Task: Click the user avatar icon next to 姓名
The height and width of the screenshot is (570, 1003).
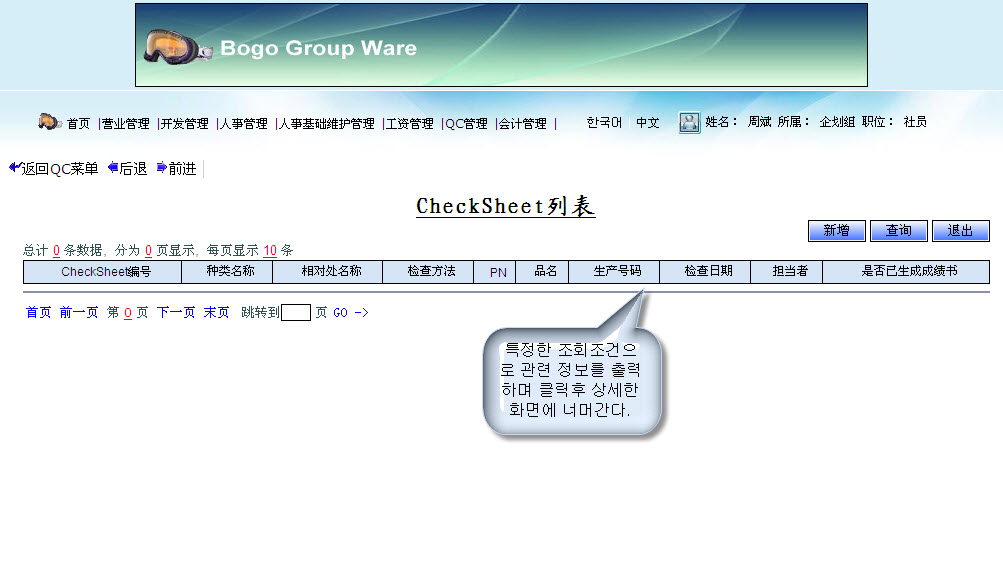Action: (x=689, y=122)
